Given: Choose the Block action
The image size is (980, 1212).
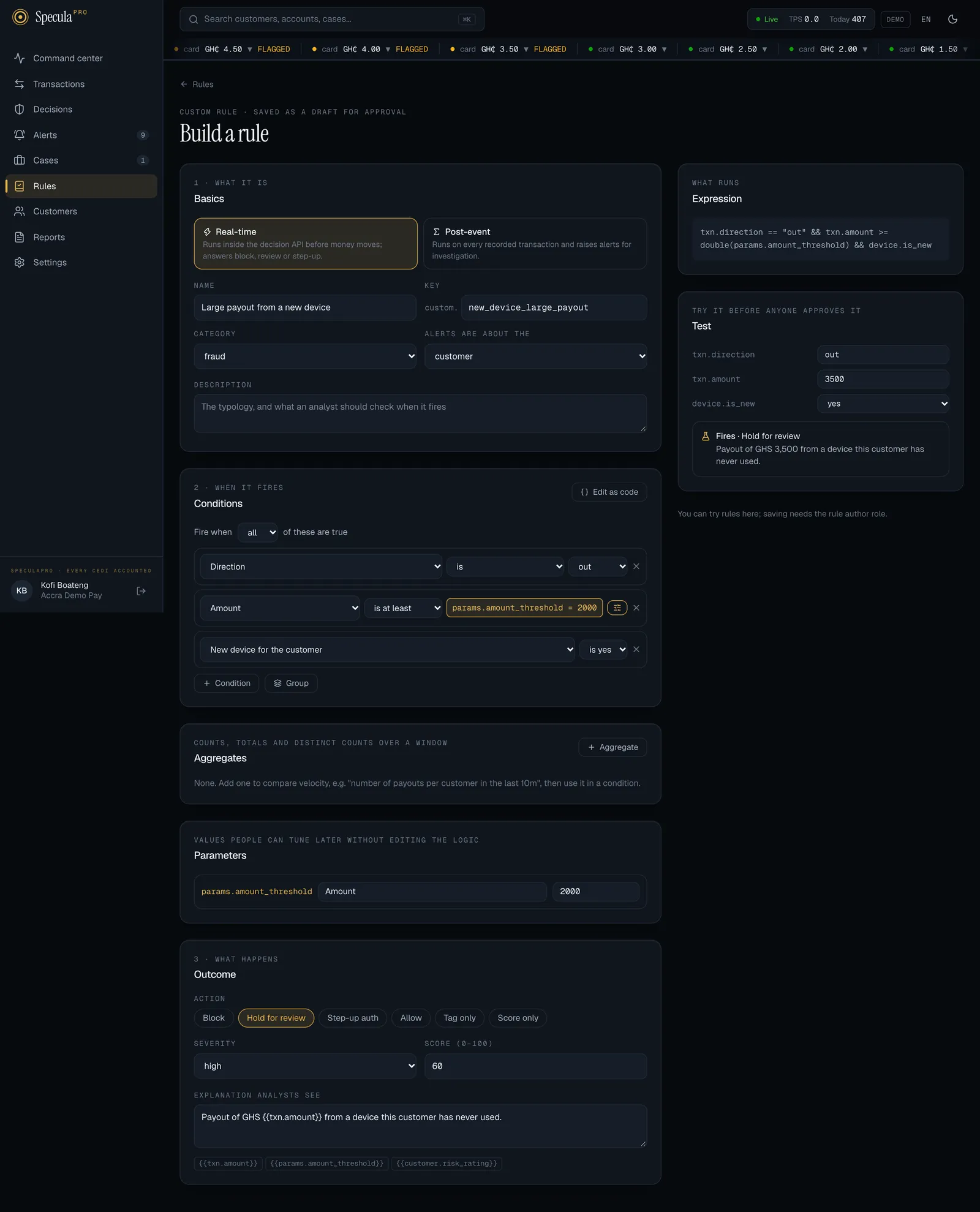Looking at the screenshot, I should [x=214, y=1018].
